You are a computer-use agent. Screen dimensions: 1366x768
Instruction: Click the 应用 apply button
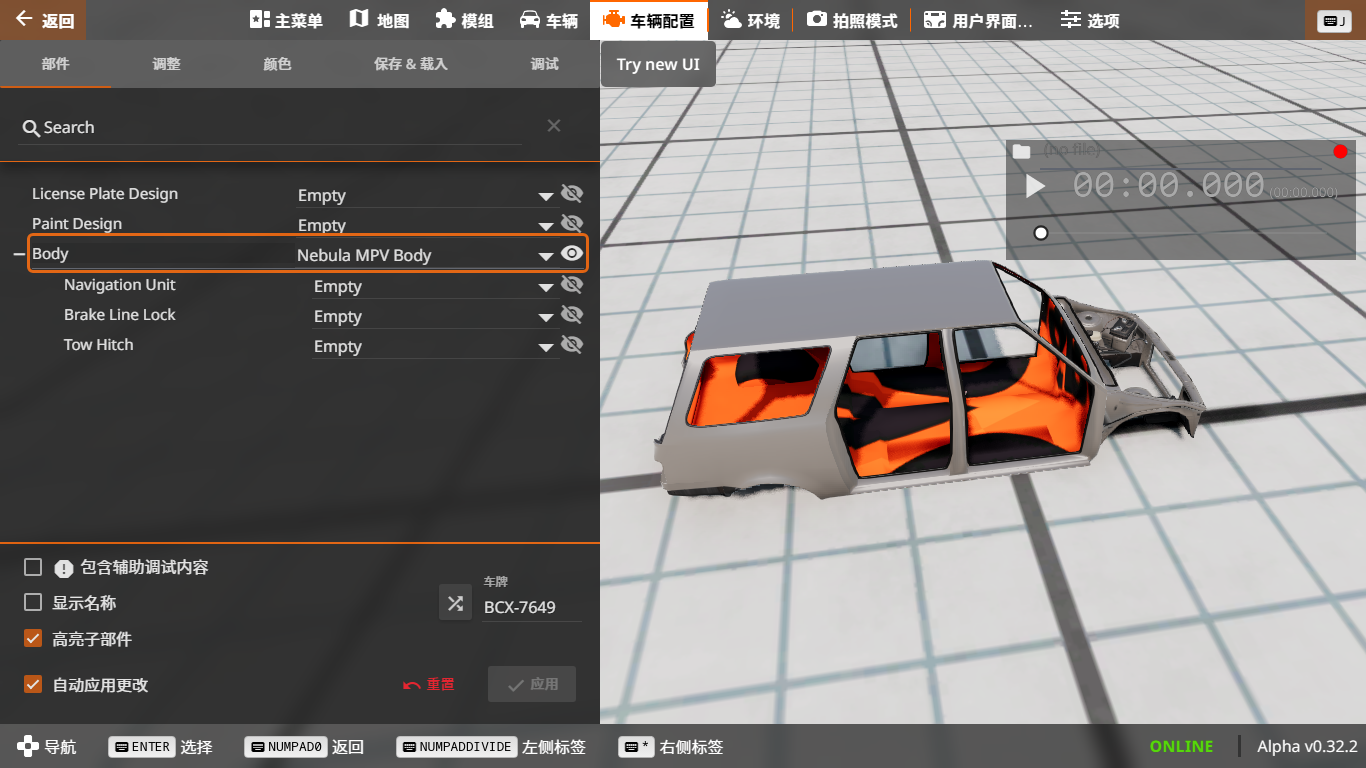pyautogui.click(x=532, y=685)
